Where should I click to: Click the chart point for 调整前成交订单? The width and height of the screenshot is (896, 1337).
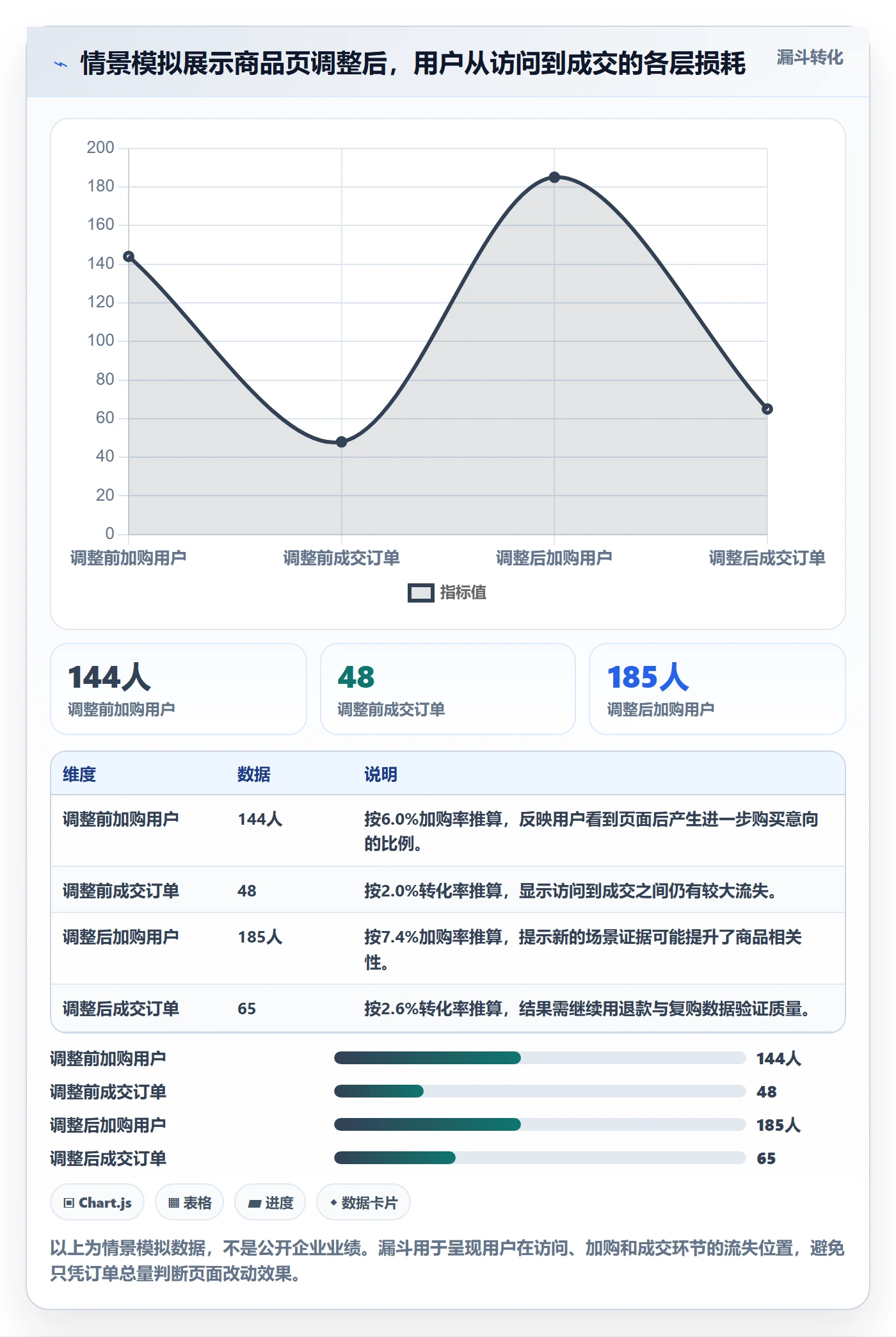coord(342,442)
